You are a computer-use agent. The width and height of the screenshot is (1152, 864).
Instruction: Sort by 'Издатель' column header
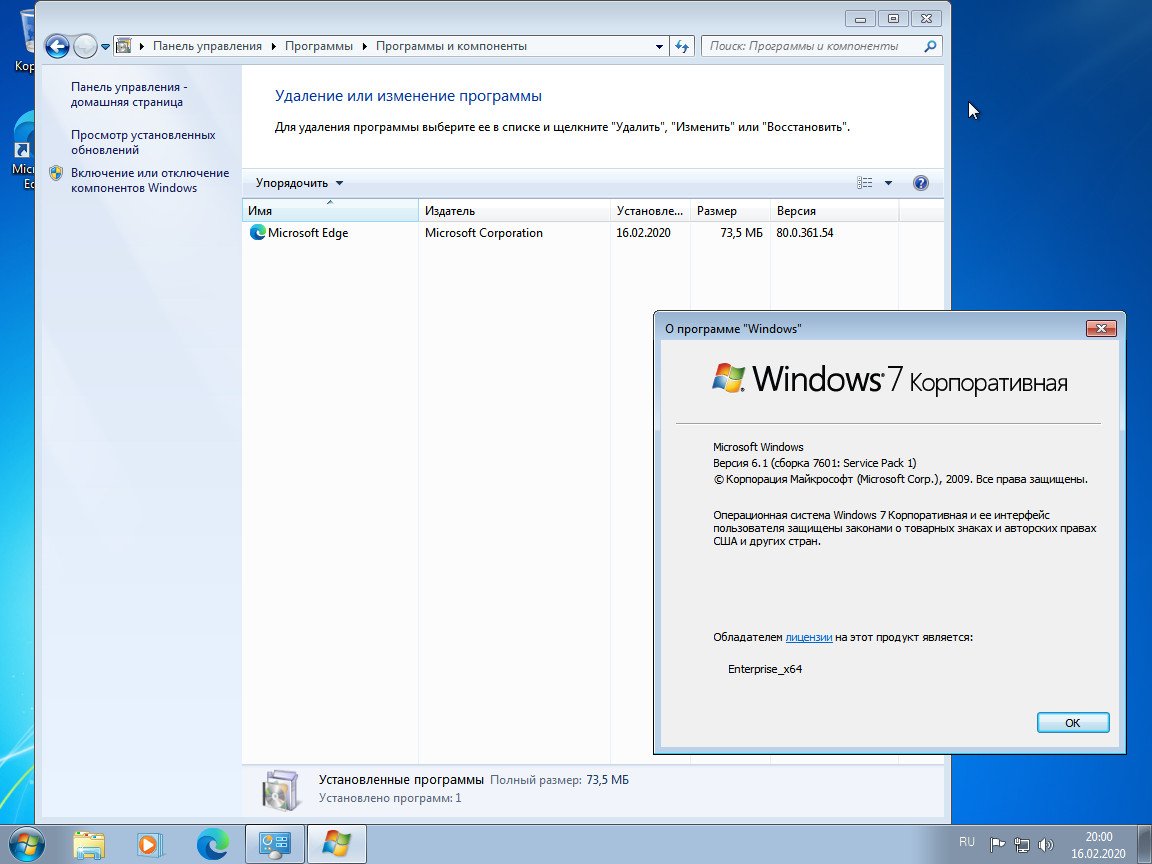[514, 211]
